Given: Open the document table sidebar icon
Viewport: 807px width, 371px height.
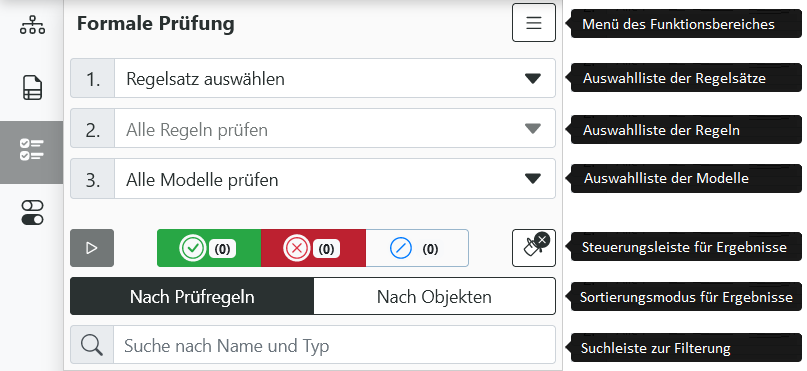Looking at the screenshot, I should point(32,87).
